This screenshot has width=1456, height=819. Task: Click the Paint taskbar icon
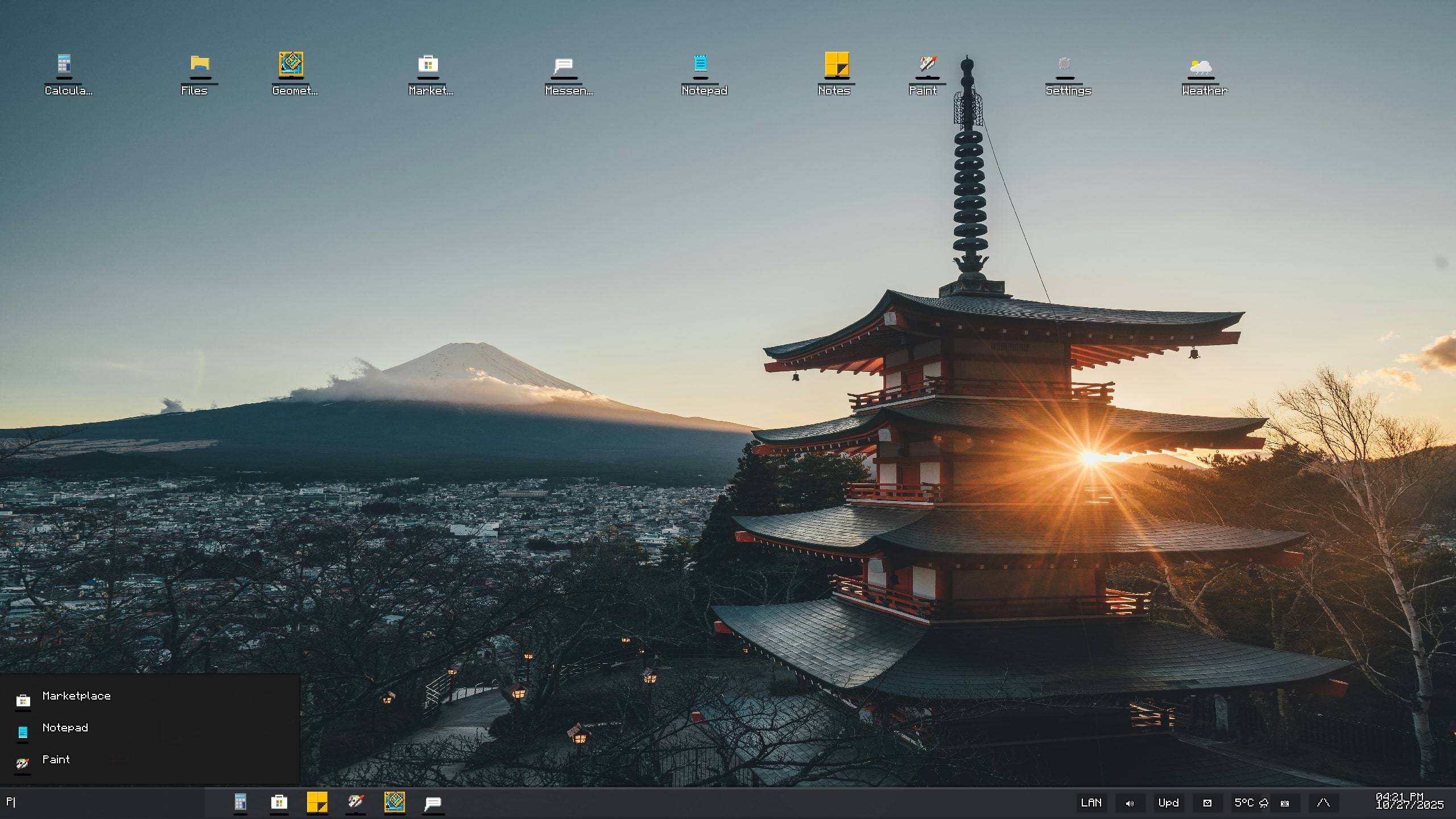pyautogui.click(x=356, y=803)
